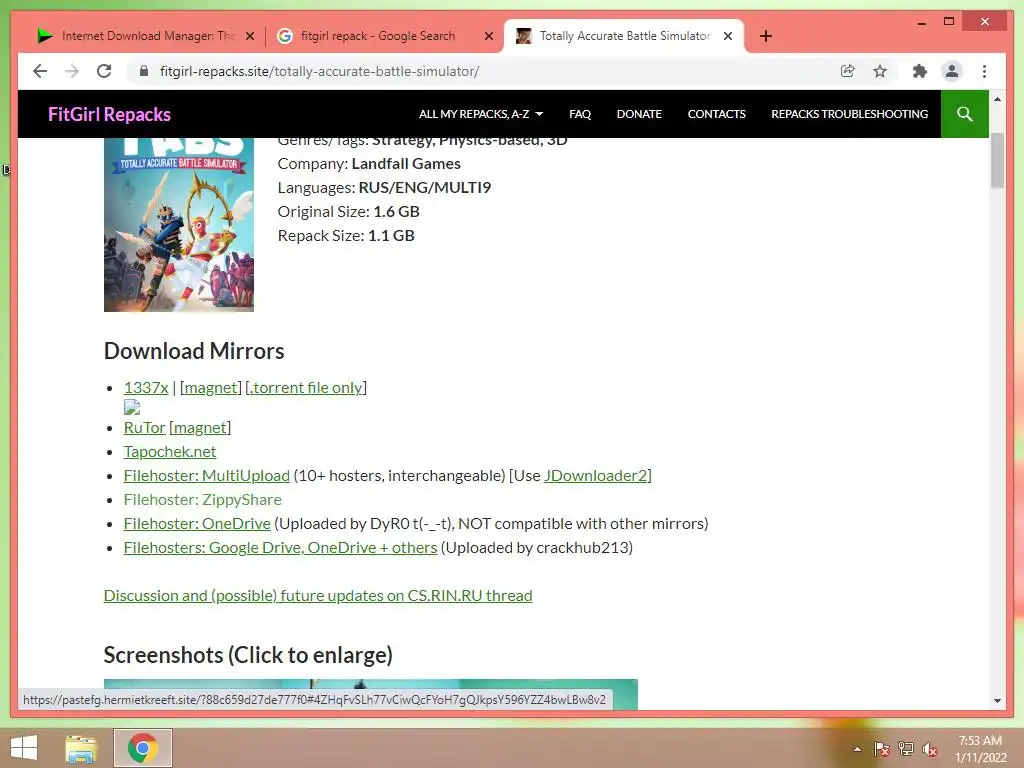Click the Download Mirrors heading text
This screenshot has height=768, width=1024.
point(194,351)
